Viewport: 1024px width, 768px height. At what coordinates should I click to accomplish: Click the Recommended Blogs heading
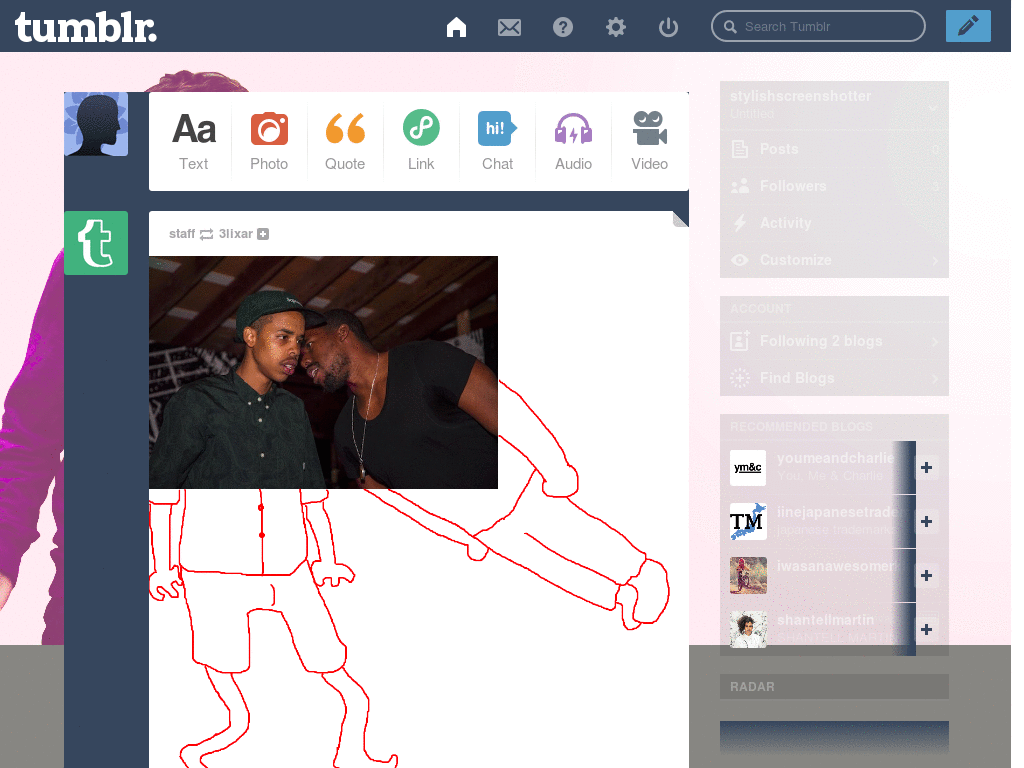pyautogui.click(x=801, y=426)
